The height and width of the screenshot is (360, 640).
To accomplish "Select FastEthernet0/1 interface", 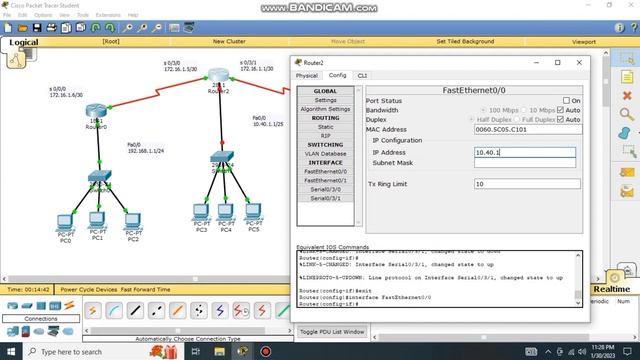I will tap(325, 180).
